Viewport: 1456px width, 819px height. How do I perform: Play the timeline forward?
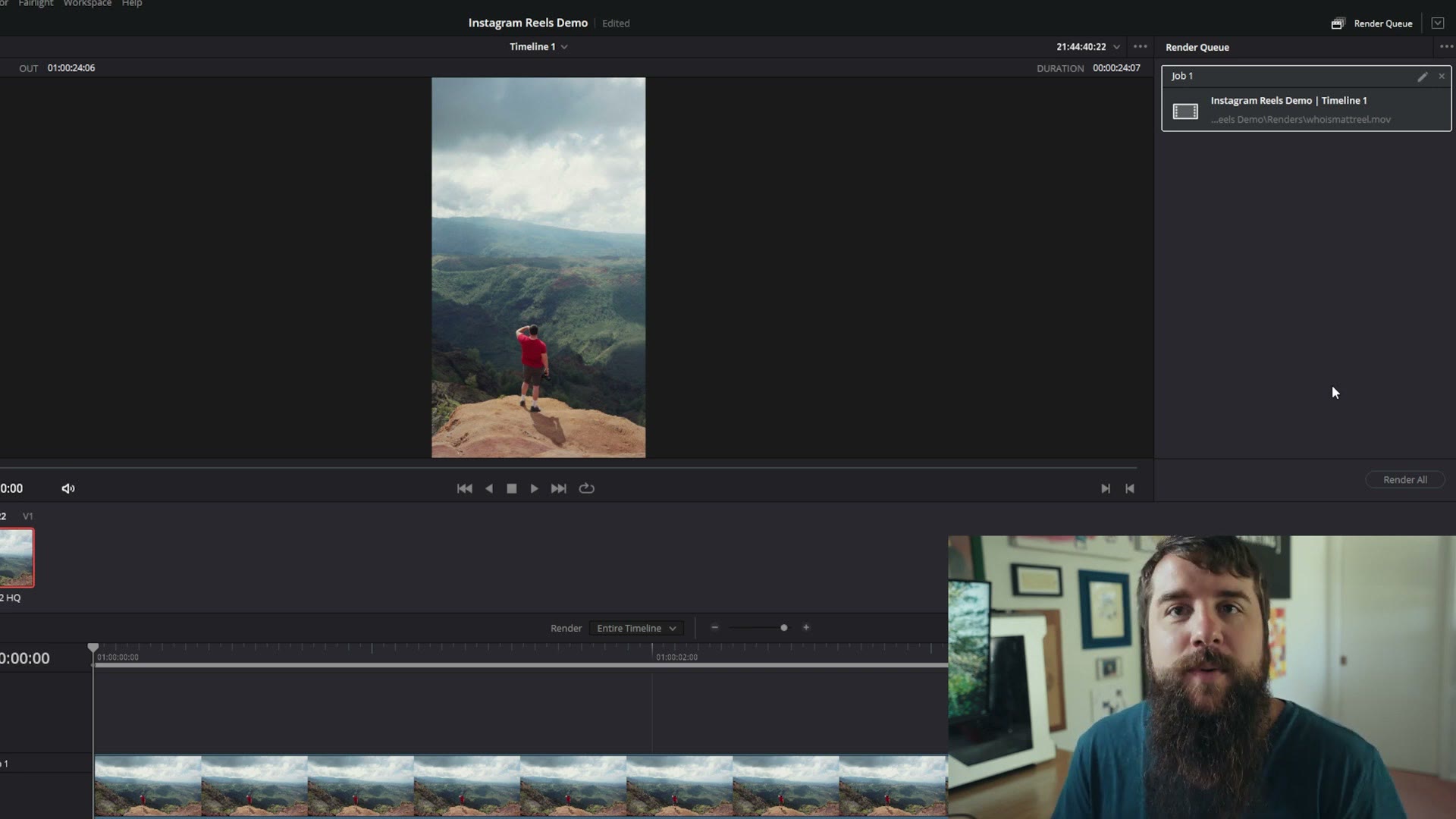(x=534, y=489)
